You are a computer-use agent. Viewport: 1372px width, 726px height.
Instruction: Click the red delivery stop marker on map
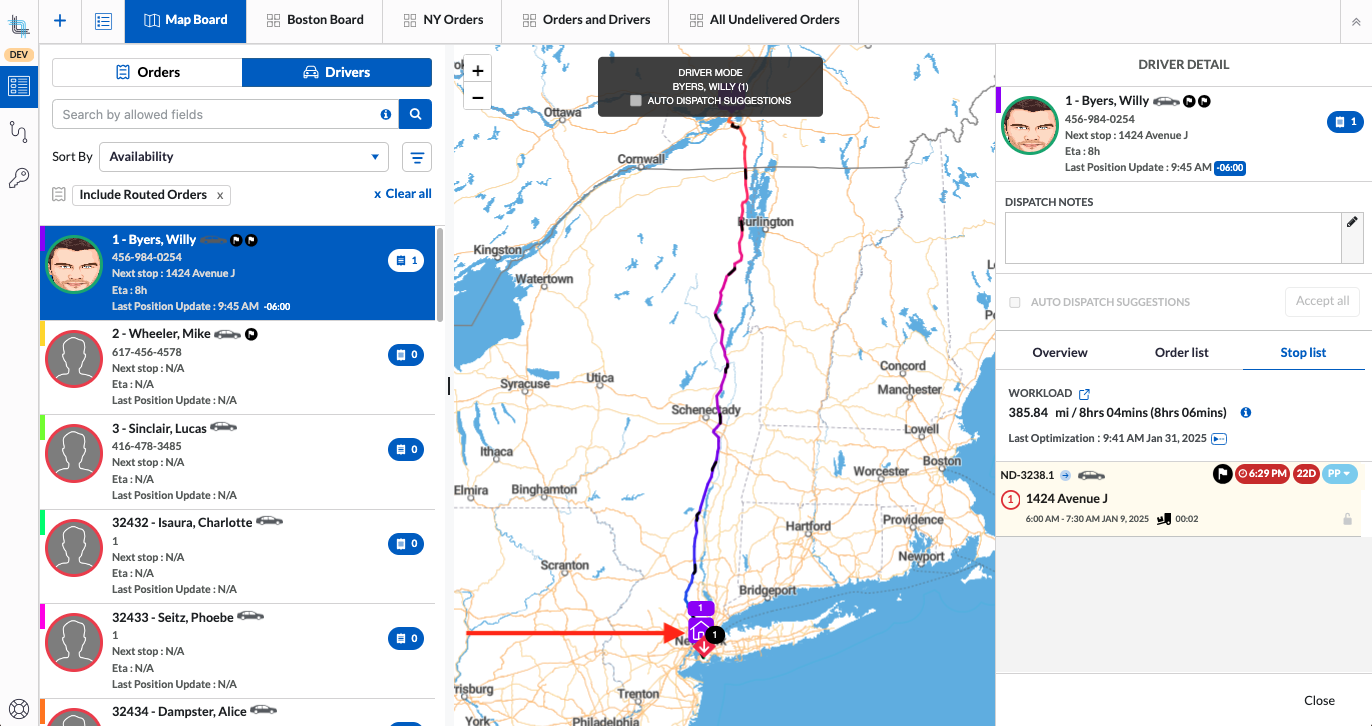[704, 646]
